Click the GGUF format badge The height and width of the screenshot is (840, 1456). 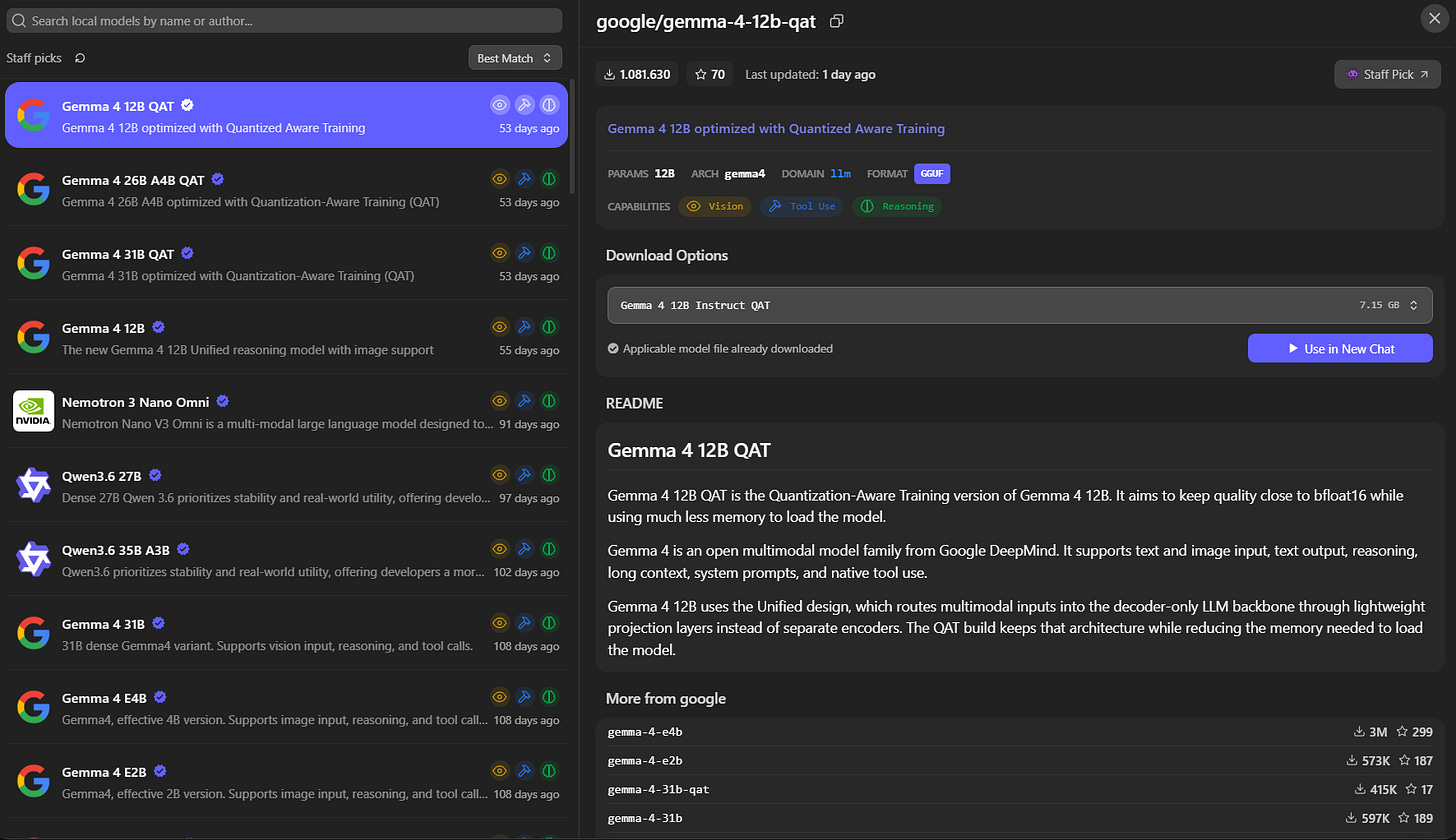(932, 173)
